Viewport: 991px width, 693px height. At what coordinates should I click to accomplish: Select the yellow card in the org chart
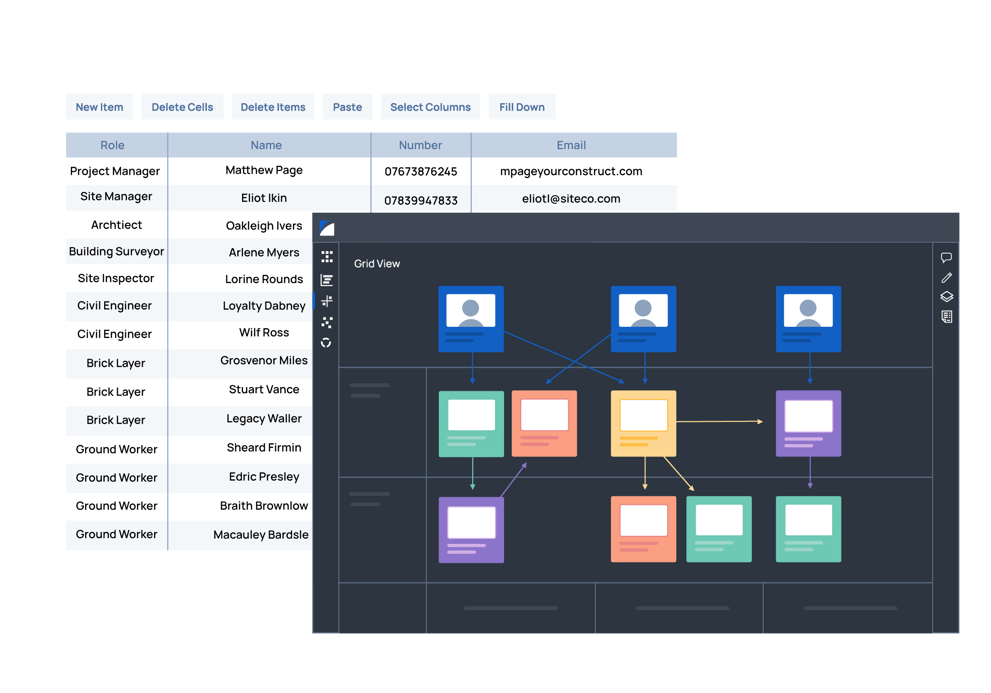pyautogui.click(x=643, y=423)
